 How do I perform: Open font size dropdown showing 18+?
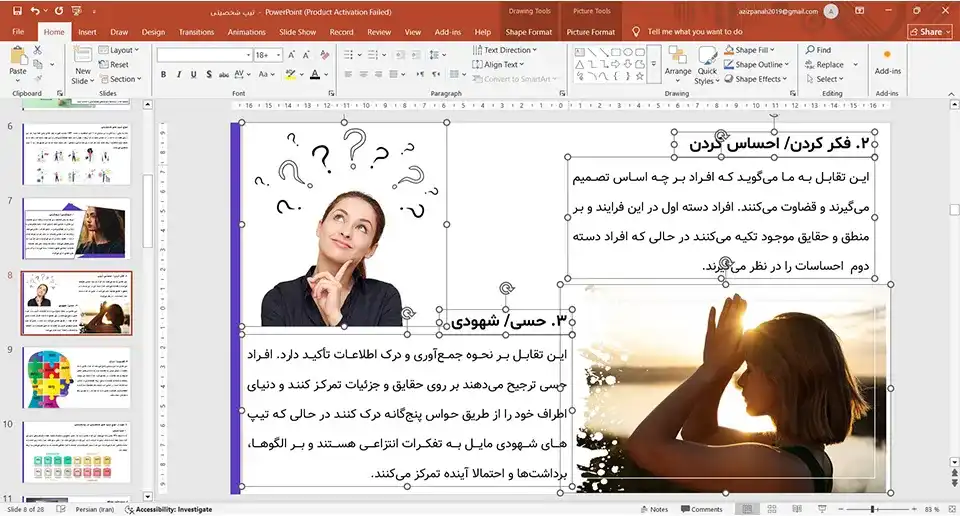[268, 55]
